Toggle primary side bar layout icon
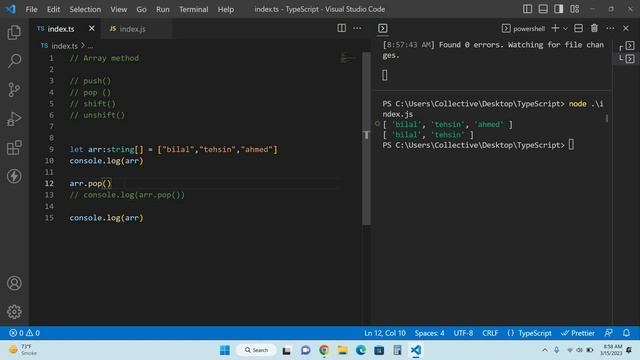The height and width of the screenshot is (360, 640). (x=527, y=9)
